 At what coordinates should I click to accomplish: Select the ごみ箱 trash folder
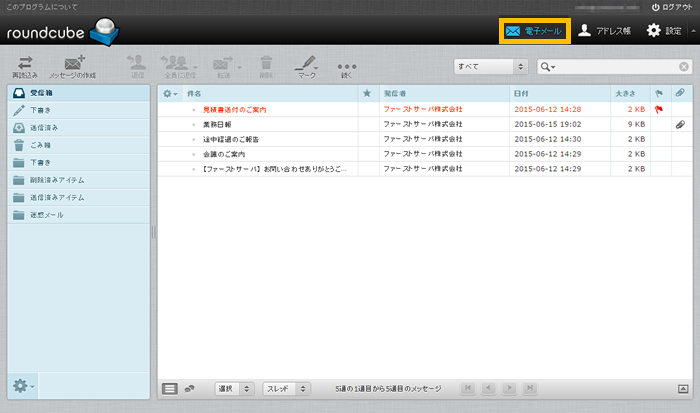pyautogui.click(x=40, y=145)
